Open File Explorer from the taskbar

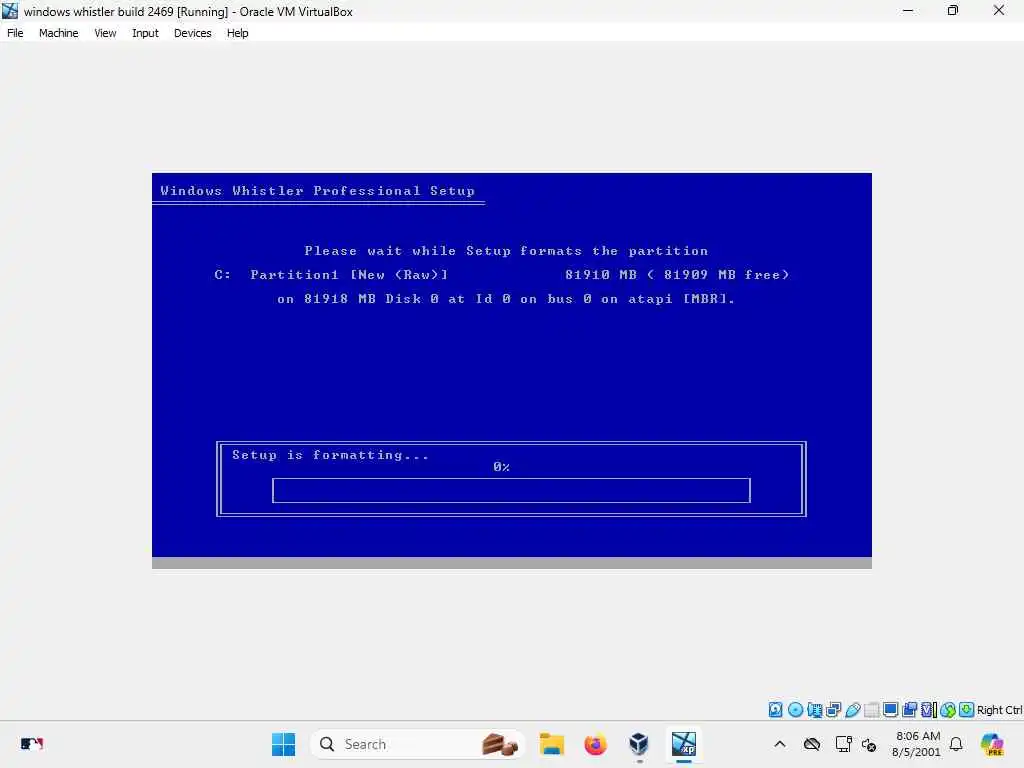click(552, 744)
